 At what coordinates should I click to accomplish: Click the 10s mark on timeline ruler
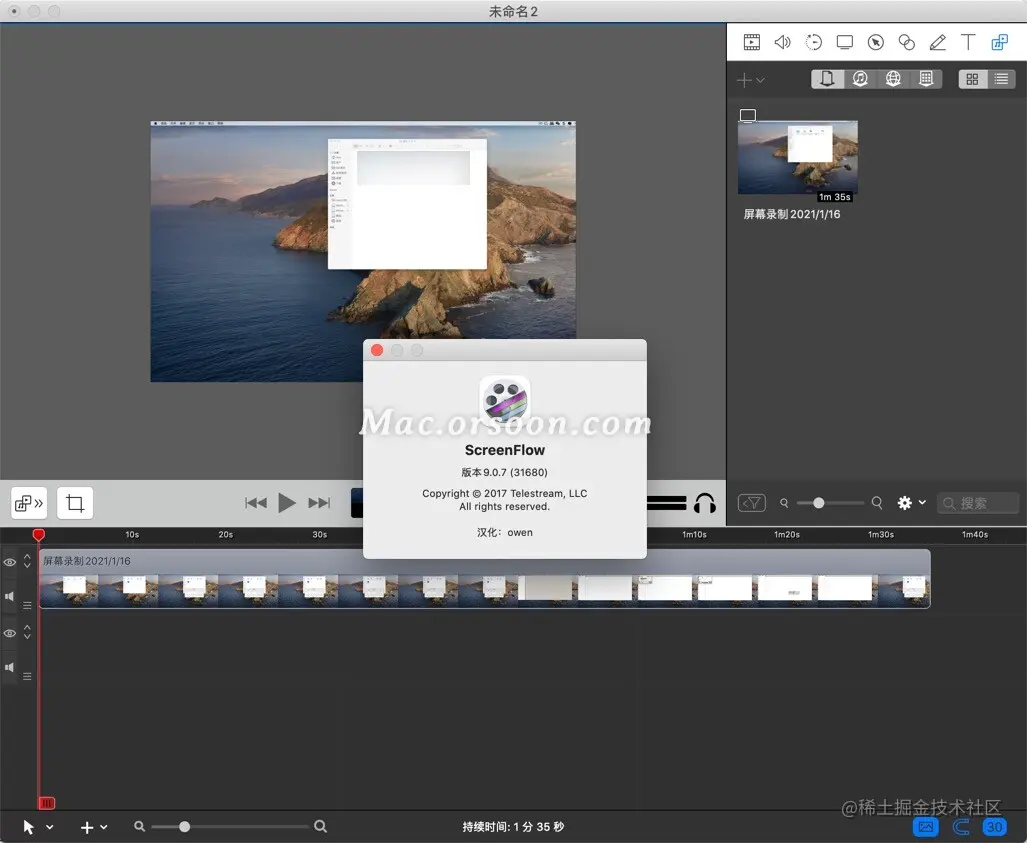[132, 534]
